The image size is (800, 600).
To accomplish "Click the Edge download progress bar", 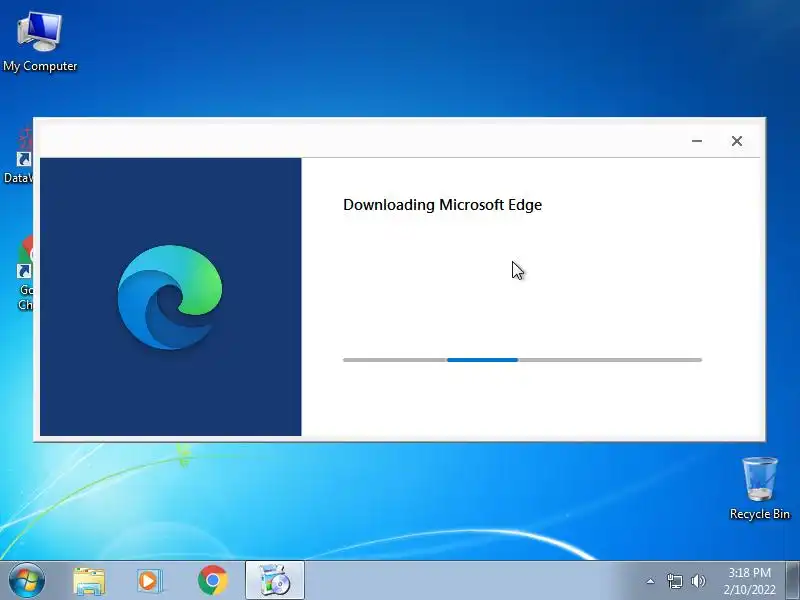I will (x=522, y=360).
